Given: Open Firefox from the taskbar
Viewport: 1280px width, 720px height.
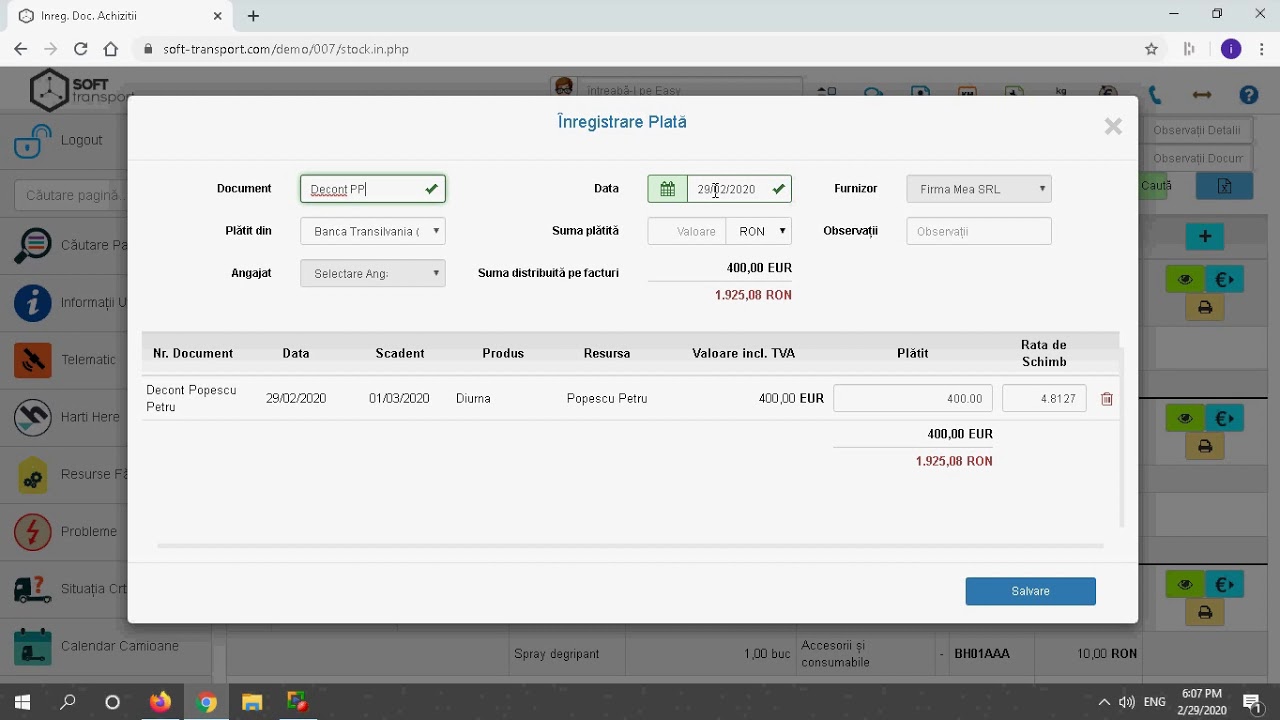Looking at the screenshot, I should click(x=160, y=702).
